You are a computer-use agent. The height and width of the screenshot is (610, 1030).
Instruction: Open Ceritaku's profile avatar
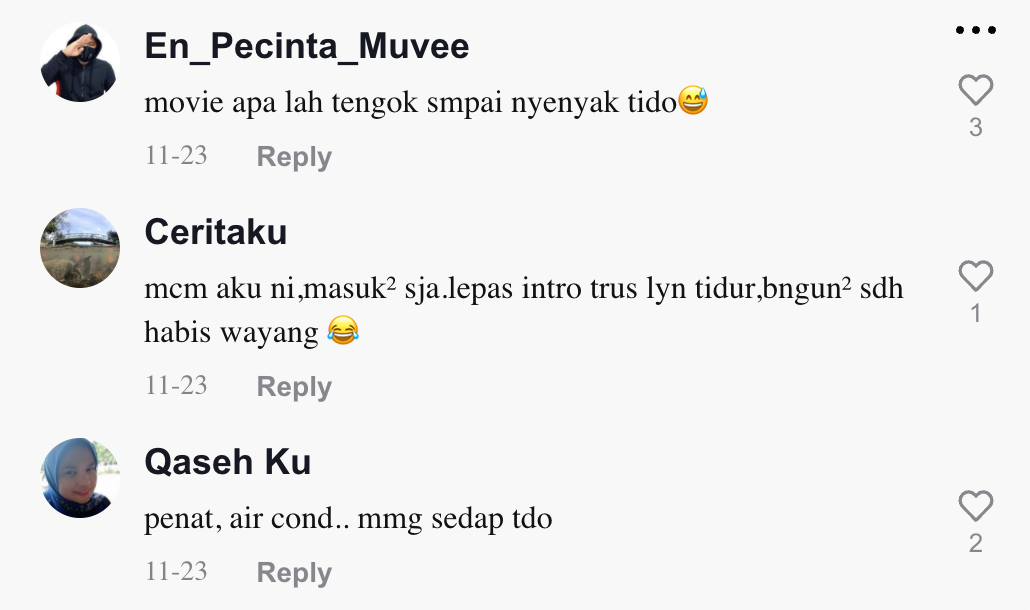(80, 248)
